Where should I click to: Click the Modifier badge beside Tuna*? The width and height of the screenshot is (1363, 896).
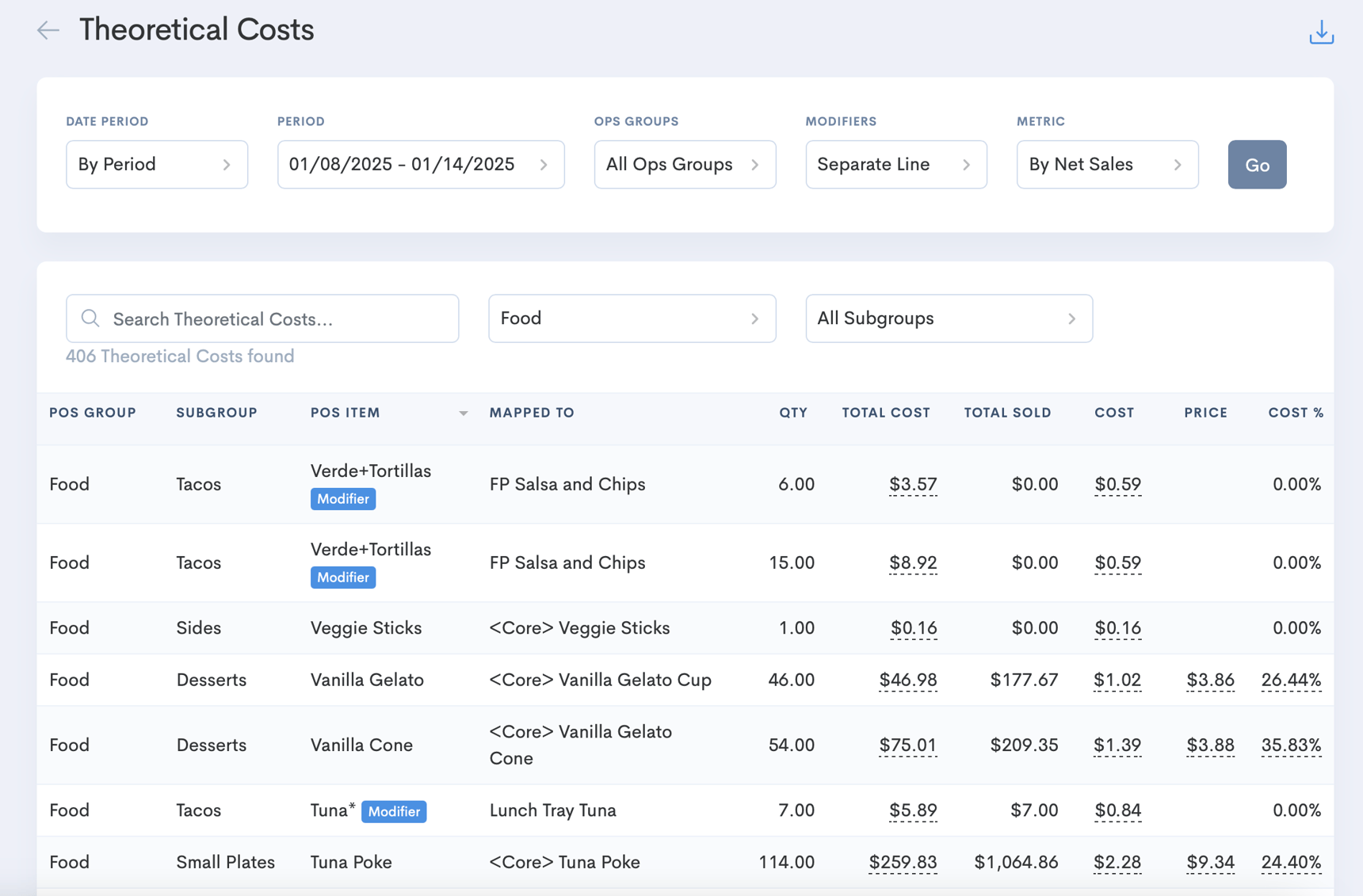click(394, 811)
